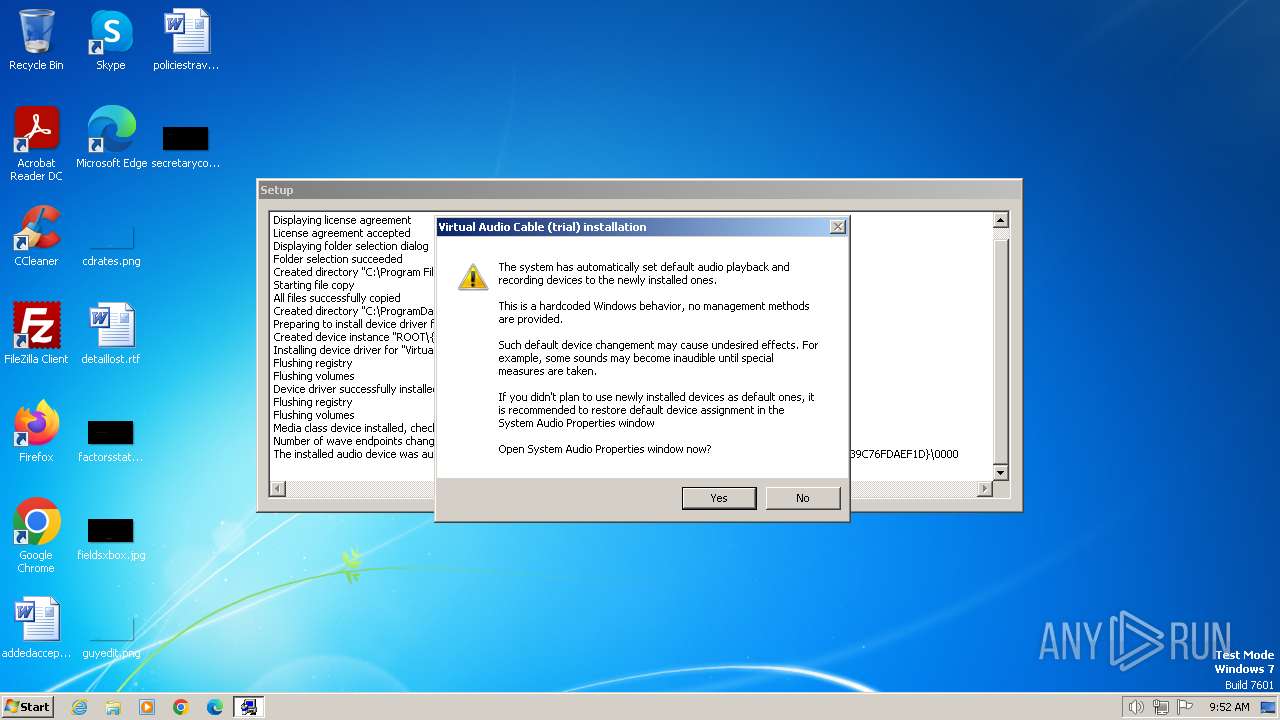Select 'Displaying license agreement' log line
Image resolution: width=1280 pixels, height=720 pixels.
342,220
